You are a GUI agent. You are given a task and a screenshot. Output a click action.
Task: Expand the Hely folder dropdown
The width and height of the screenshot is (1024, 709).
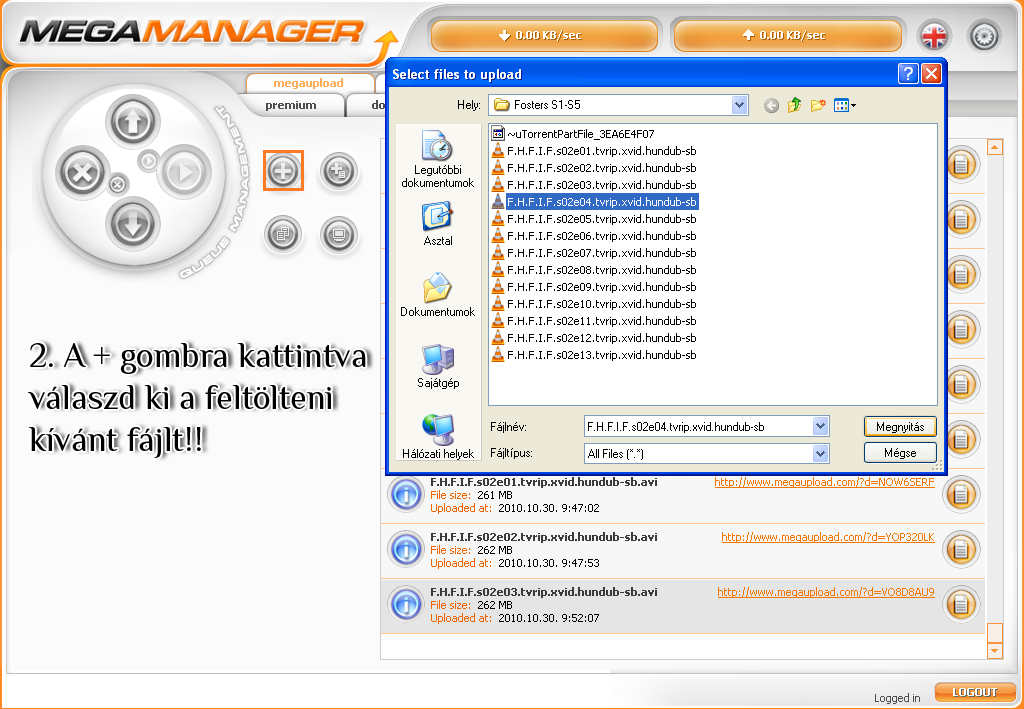coord(739,104)
